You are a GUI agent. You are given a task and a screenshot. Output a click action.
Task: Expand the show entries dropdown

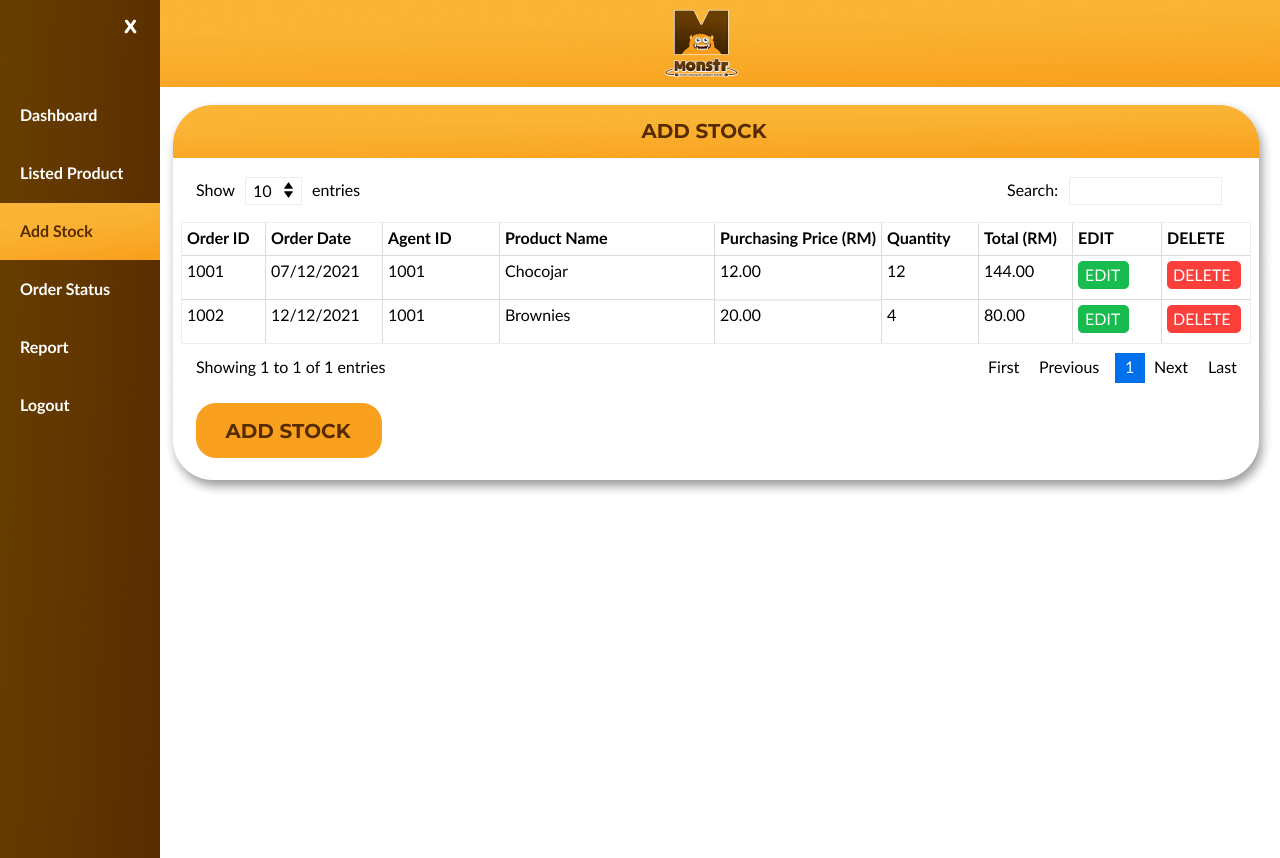click(273, 191)
